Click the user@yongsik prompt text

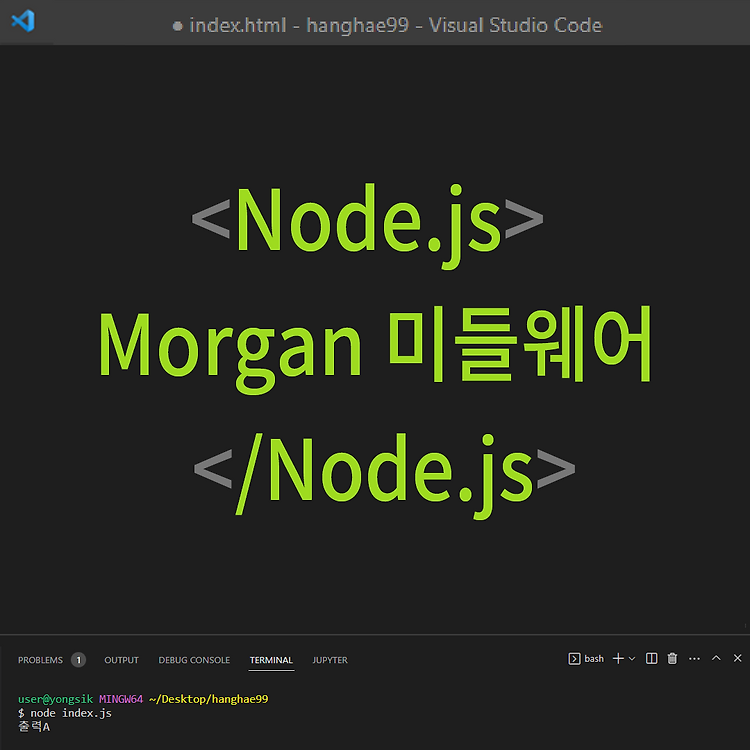[x=55, y=699]
